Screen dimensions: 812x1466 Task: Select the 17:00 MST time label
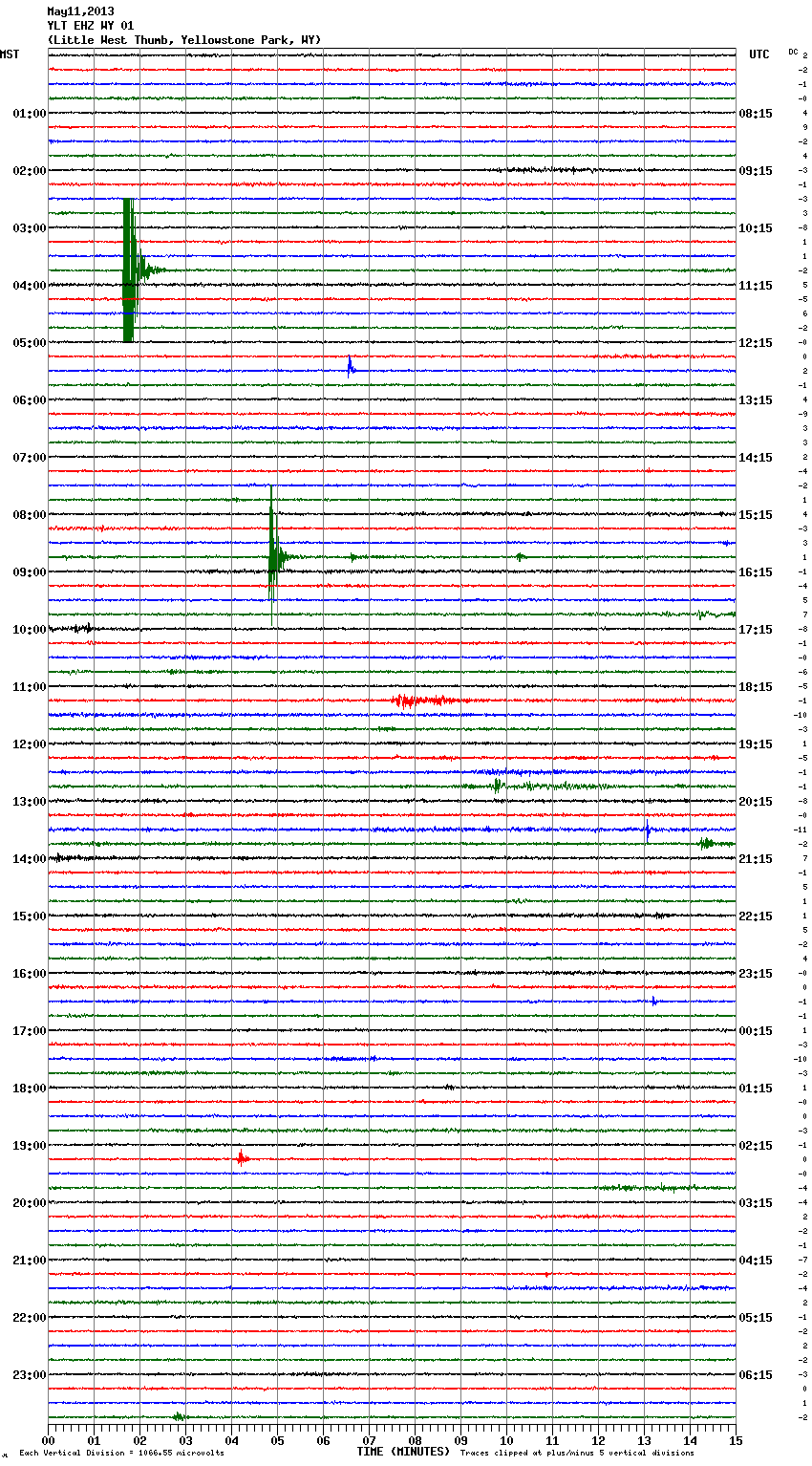pos(30,1031)
